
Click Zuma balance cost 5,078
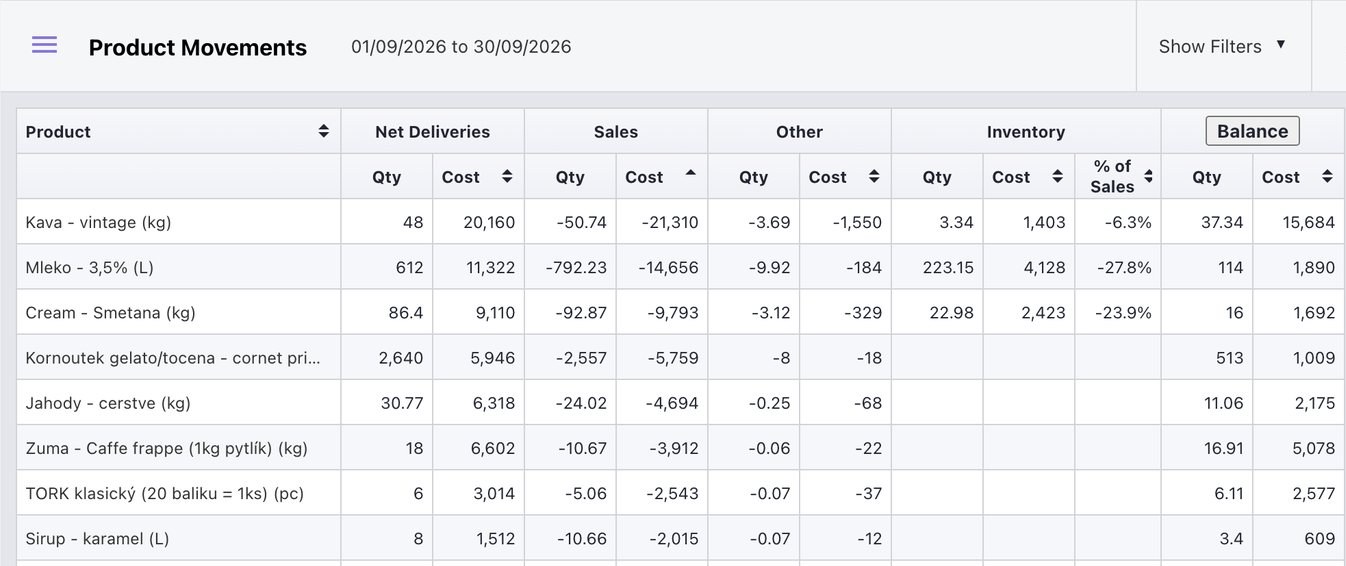pyautogui.click(x=1314, y=448)
